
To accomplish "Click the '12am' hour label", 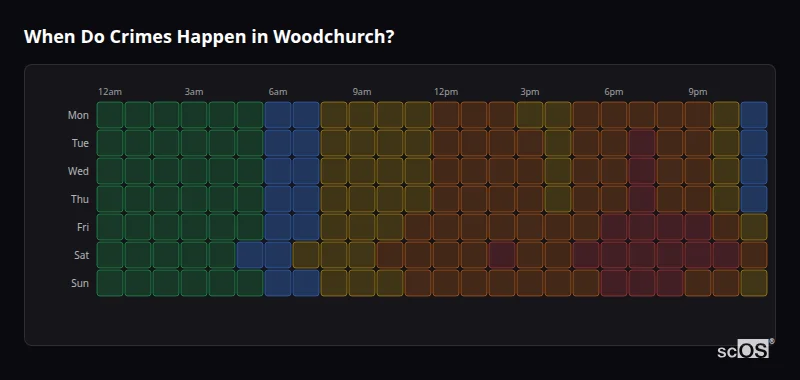I will (x=110, y=92).
